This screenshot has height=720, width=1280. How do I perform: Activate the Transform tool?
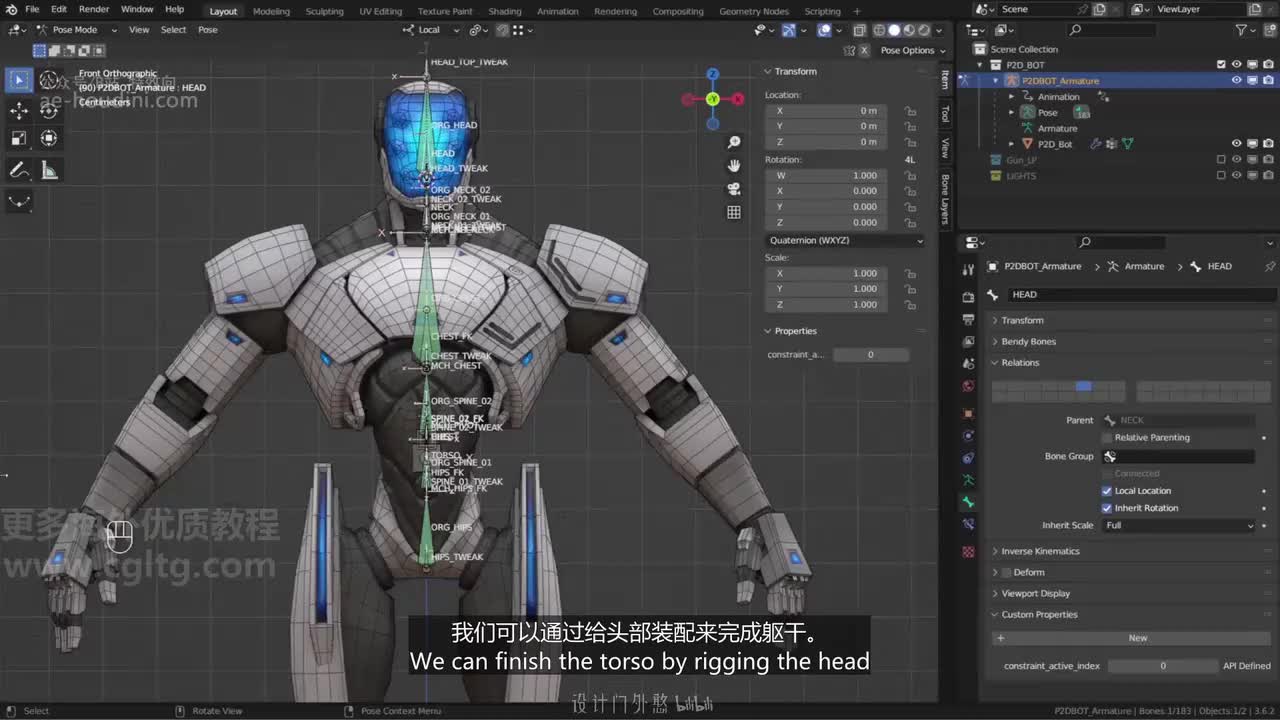(x=49, y=138)
